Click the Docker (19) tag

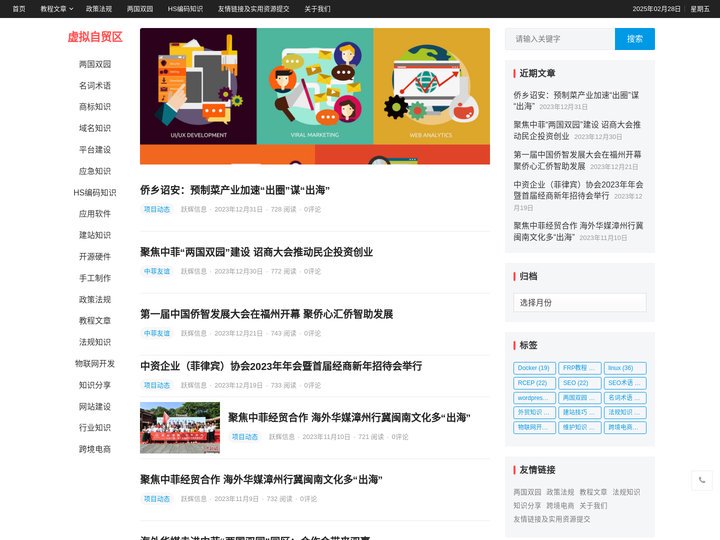[x=534, y=368]
